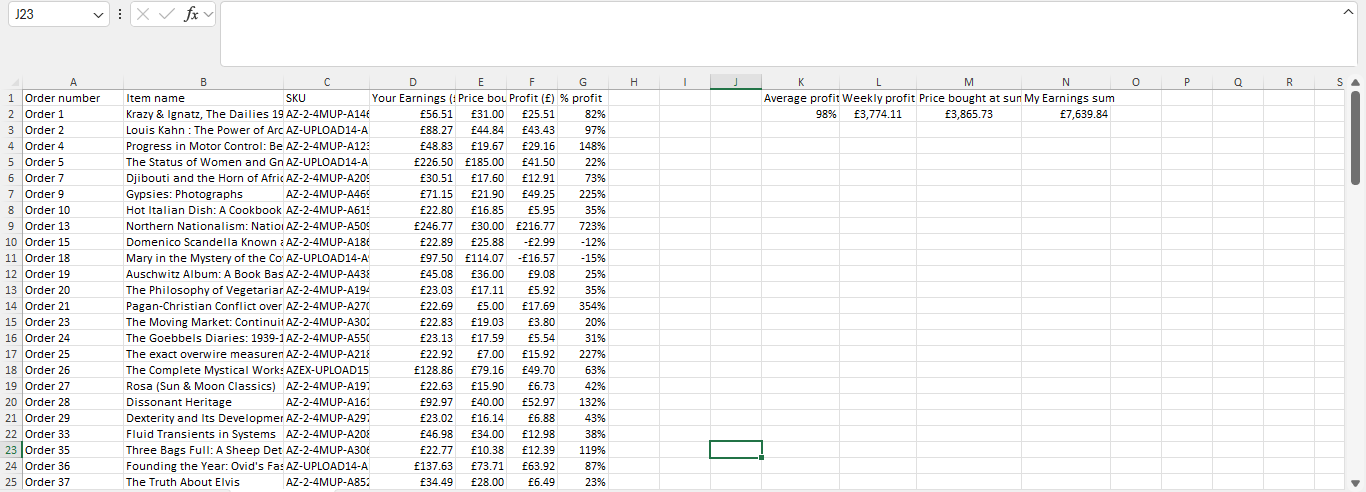Click the £137.63 earnings cell
The width and height of the screenshot is (1366, 492).
point(413,466)
